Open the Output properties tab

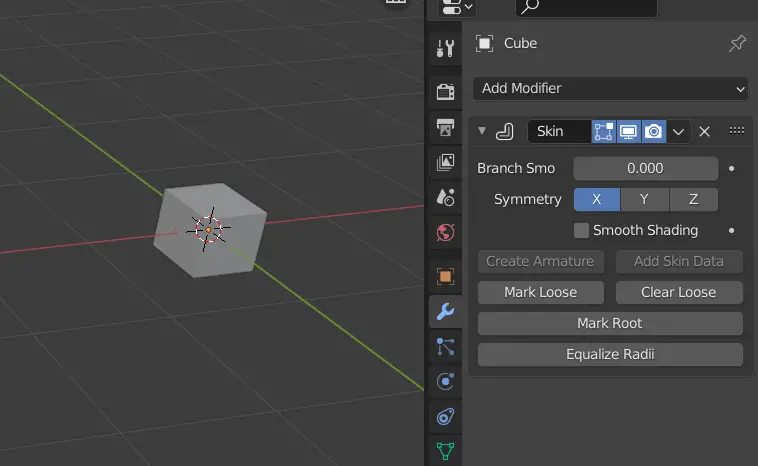click(x=445, y=127)
